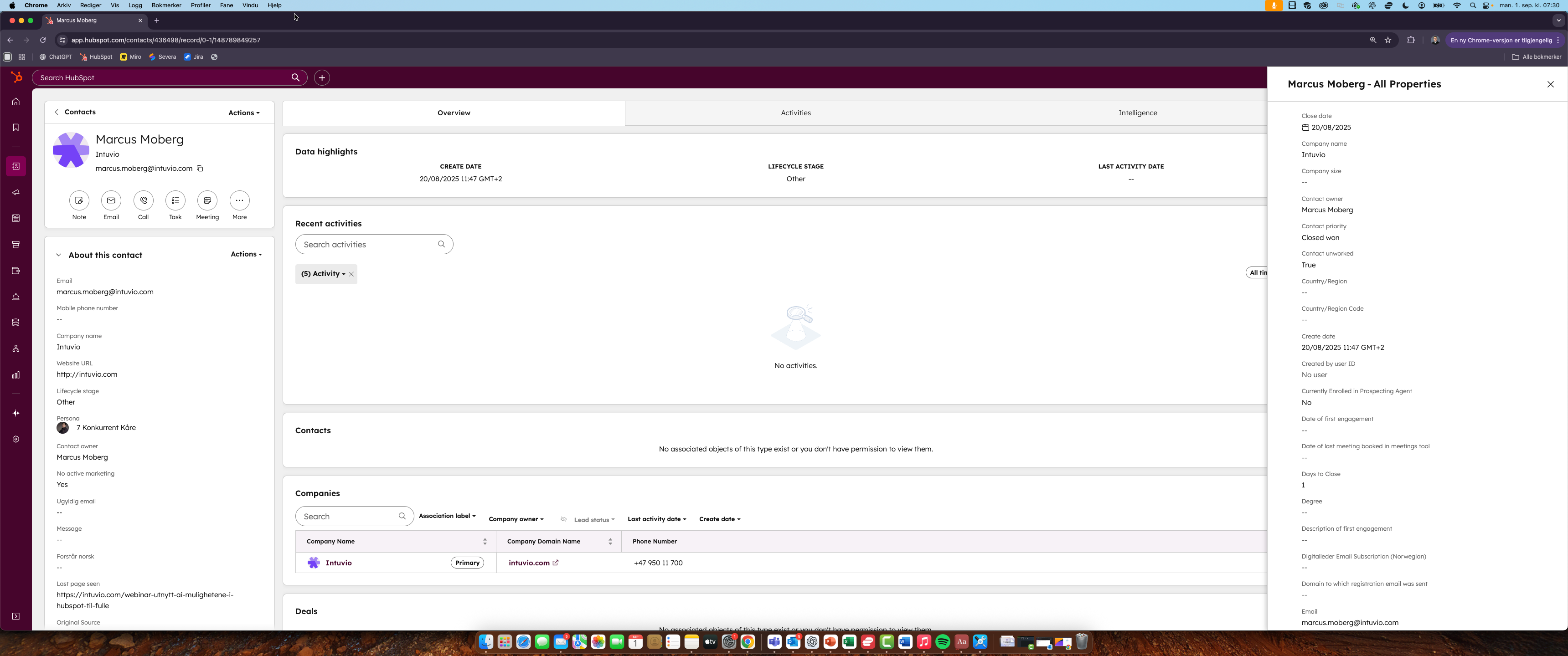Open the CRM contacts icon in sidebar
Viewport: 1568px width, 656px height.
[x=16, y=166]
